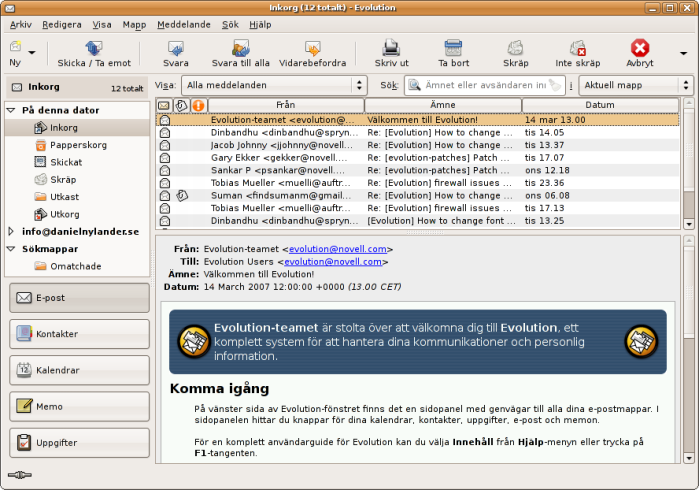This screenshot has height=490, width=699.
Task: Select the Gary Ekker message row
Action: click(418, 158)
